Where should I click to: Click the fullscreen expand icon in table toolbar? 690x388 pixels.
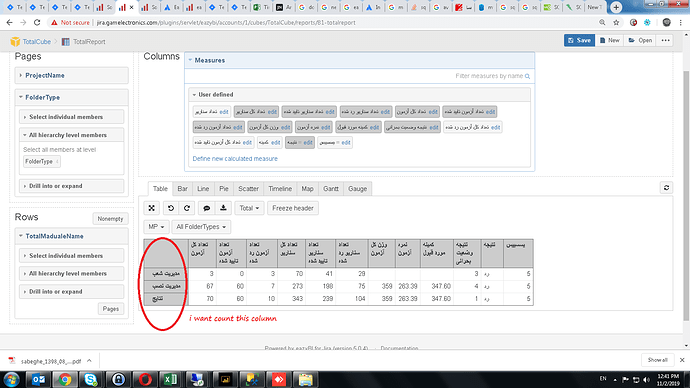click(x=151, y=208)
